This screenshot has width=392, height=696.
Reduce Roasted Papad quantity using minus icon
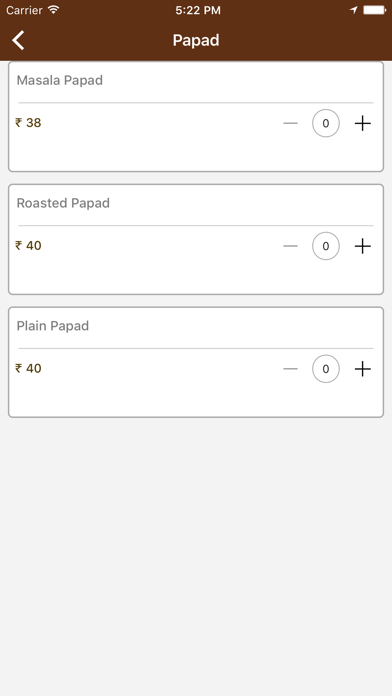tap(290, 246)
